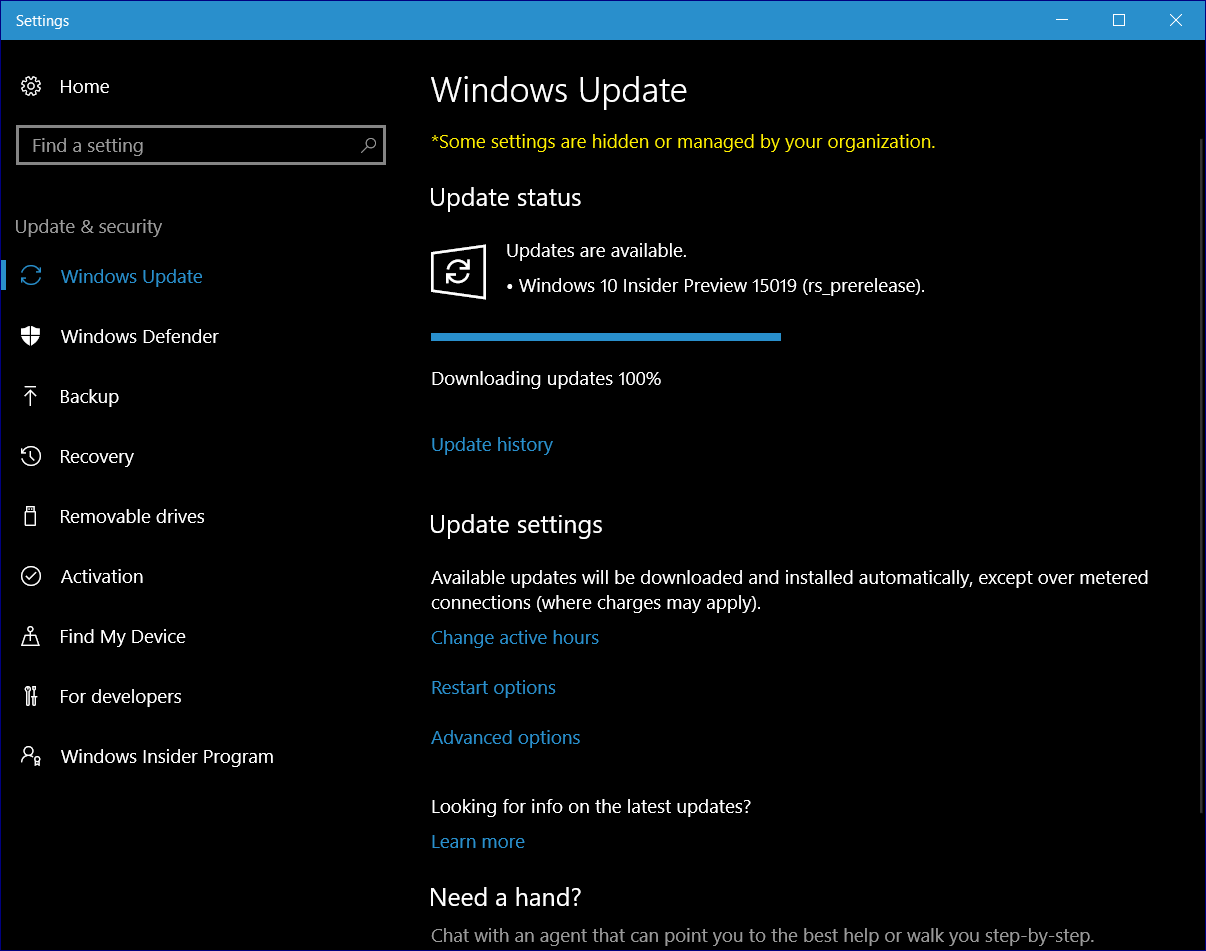
Task: Click the Backup upload arrow icon
Action: point(31,397)
